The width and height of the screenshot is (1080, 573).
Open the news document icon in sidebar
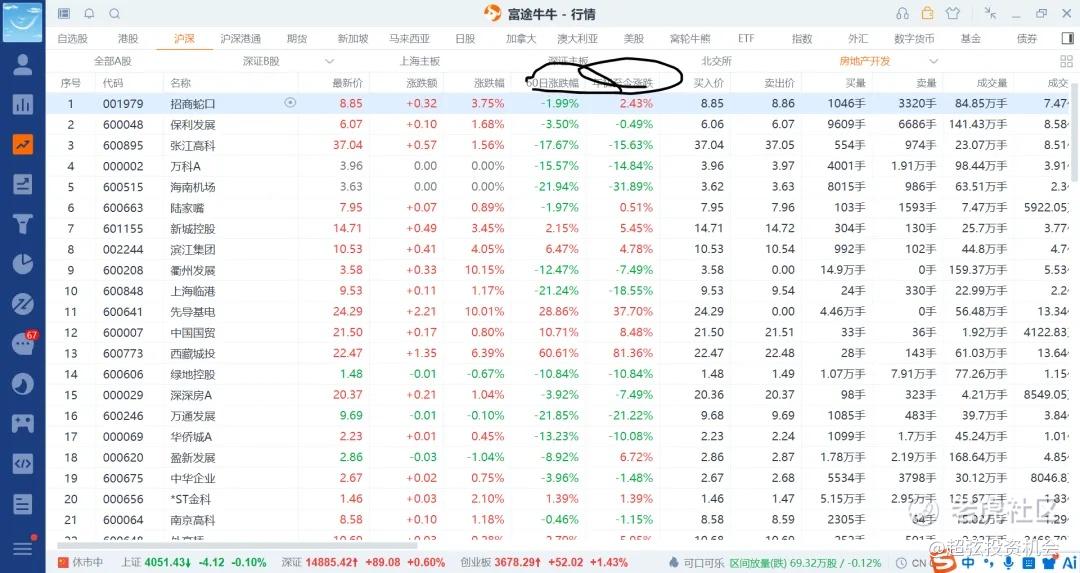[23, 504]
